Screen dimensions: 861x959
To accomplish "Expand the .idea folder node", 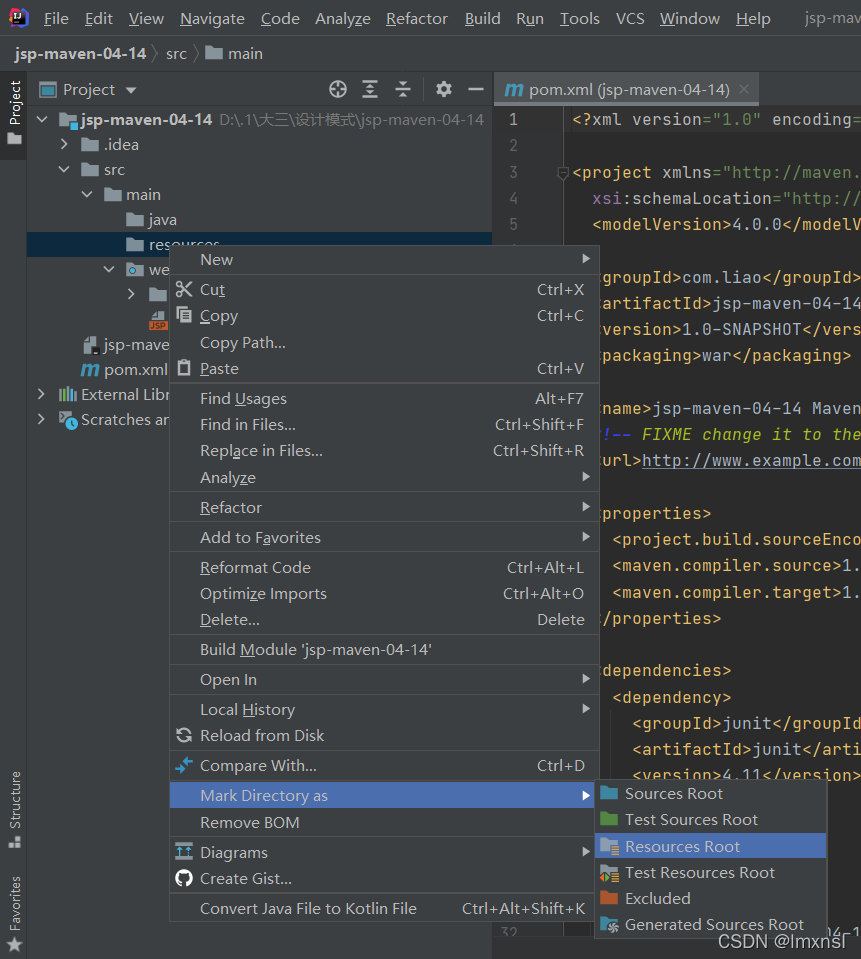I will tap(64, 144).
